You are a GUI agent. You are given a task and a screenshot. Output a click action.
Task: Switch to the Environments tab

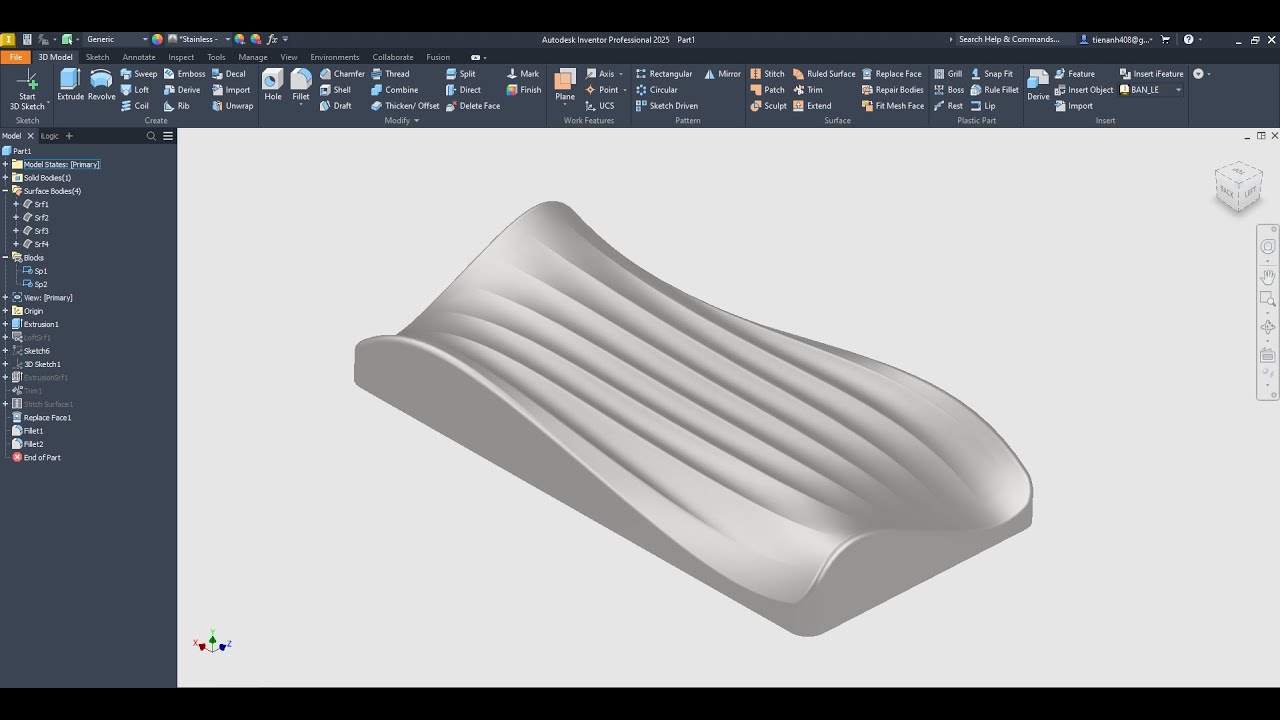click(334, 57)
